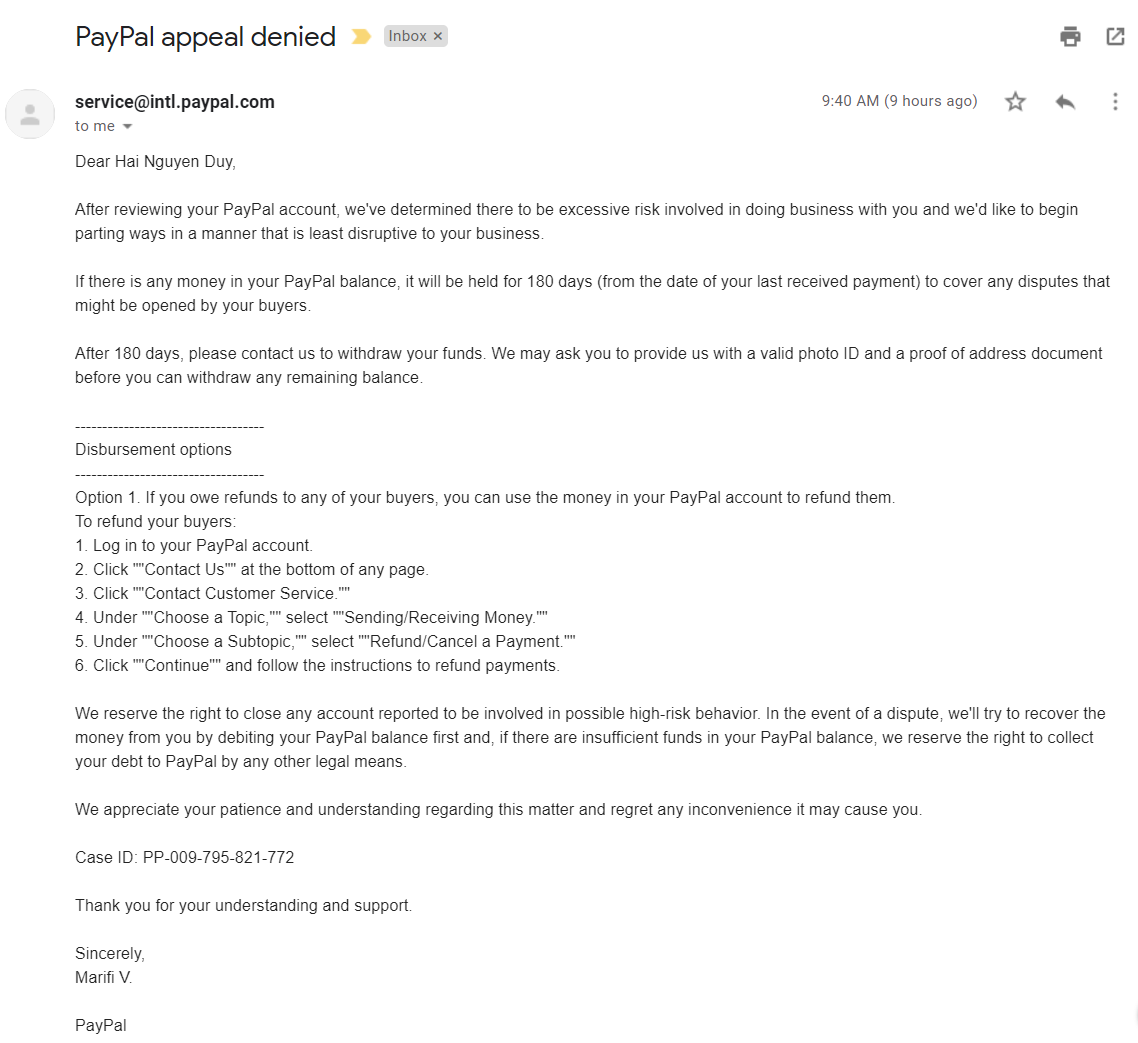Click the "PayPal appeal denied" subject line
The height and width of the screenshot is (1043, 1138).
[205, 37]
